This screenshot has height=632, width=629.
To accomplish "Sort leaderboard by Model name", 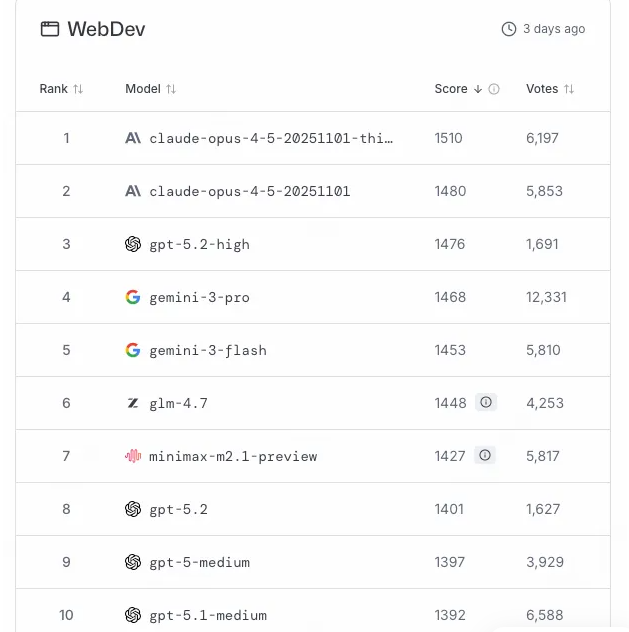I will (x=171, y=89).
